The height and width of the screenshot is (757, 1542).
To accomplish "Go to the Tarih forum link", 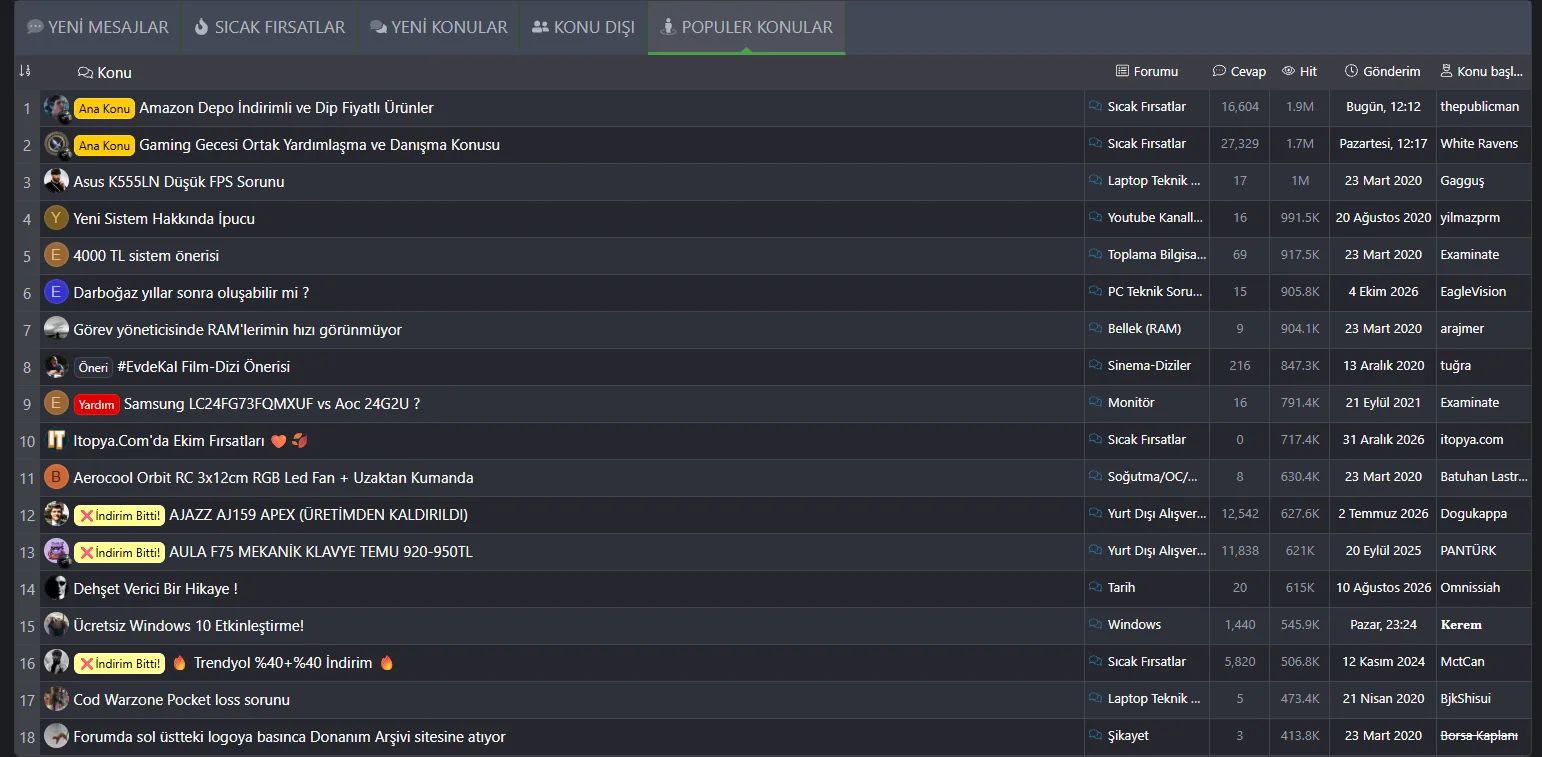I will pos(1121,588).
